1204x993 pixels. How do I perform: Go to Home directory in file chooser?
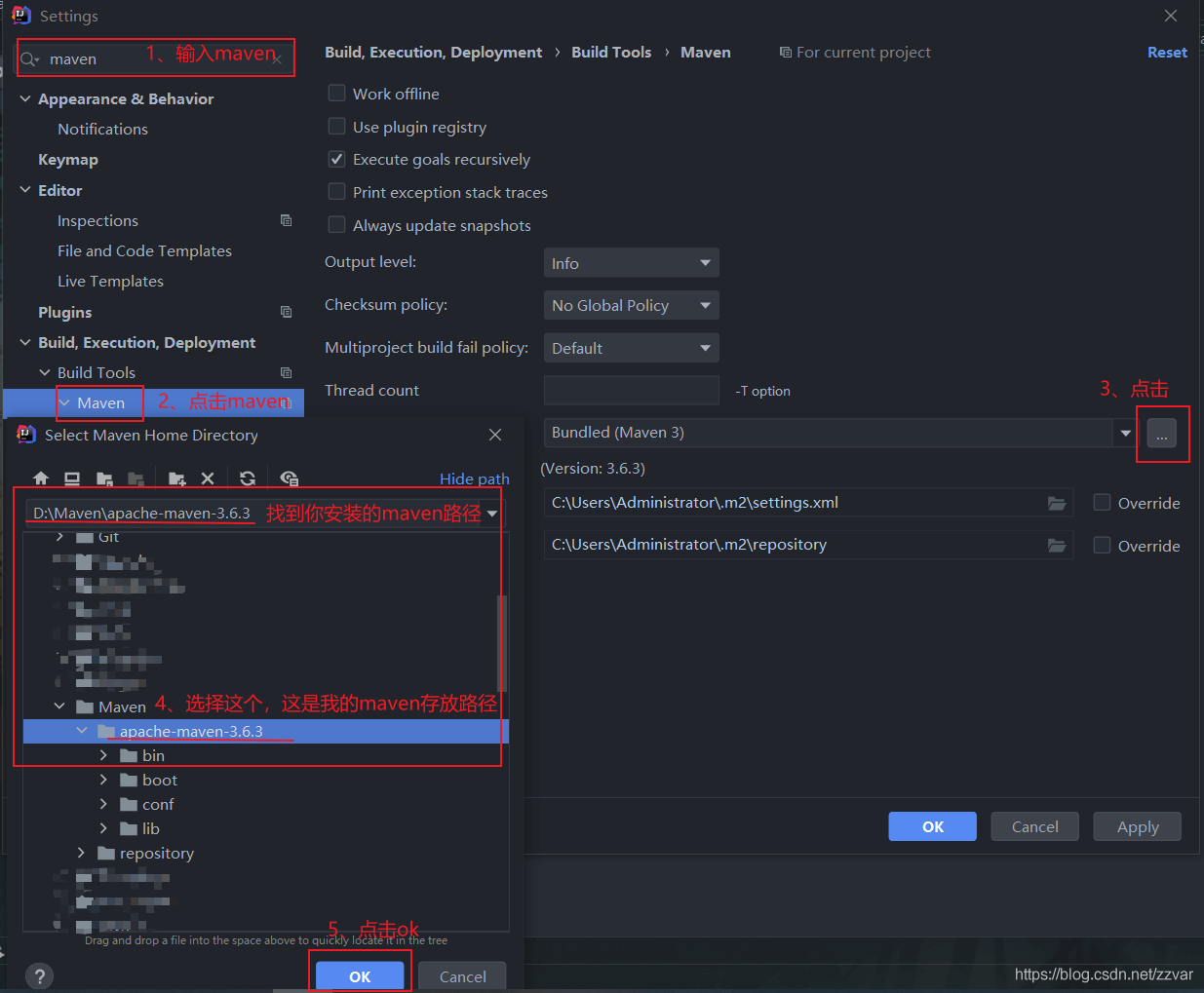(x=41, y=478)
